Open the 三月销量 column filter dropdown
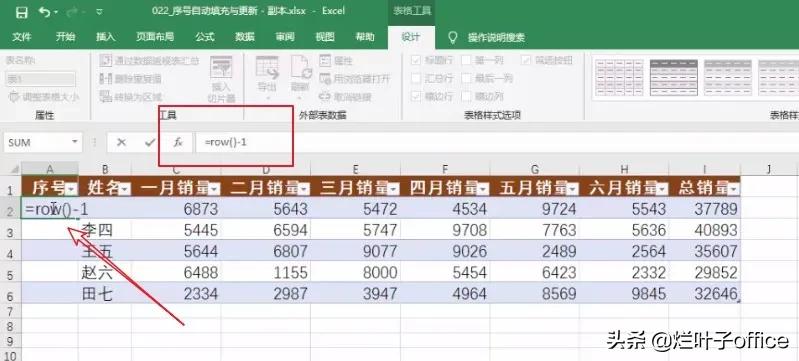799x361 pixels. (394, 190)
